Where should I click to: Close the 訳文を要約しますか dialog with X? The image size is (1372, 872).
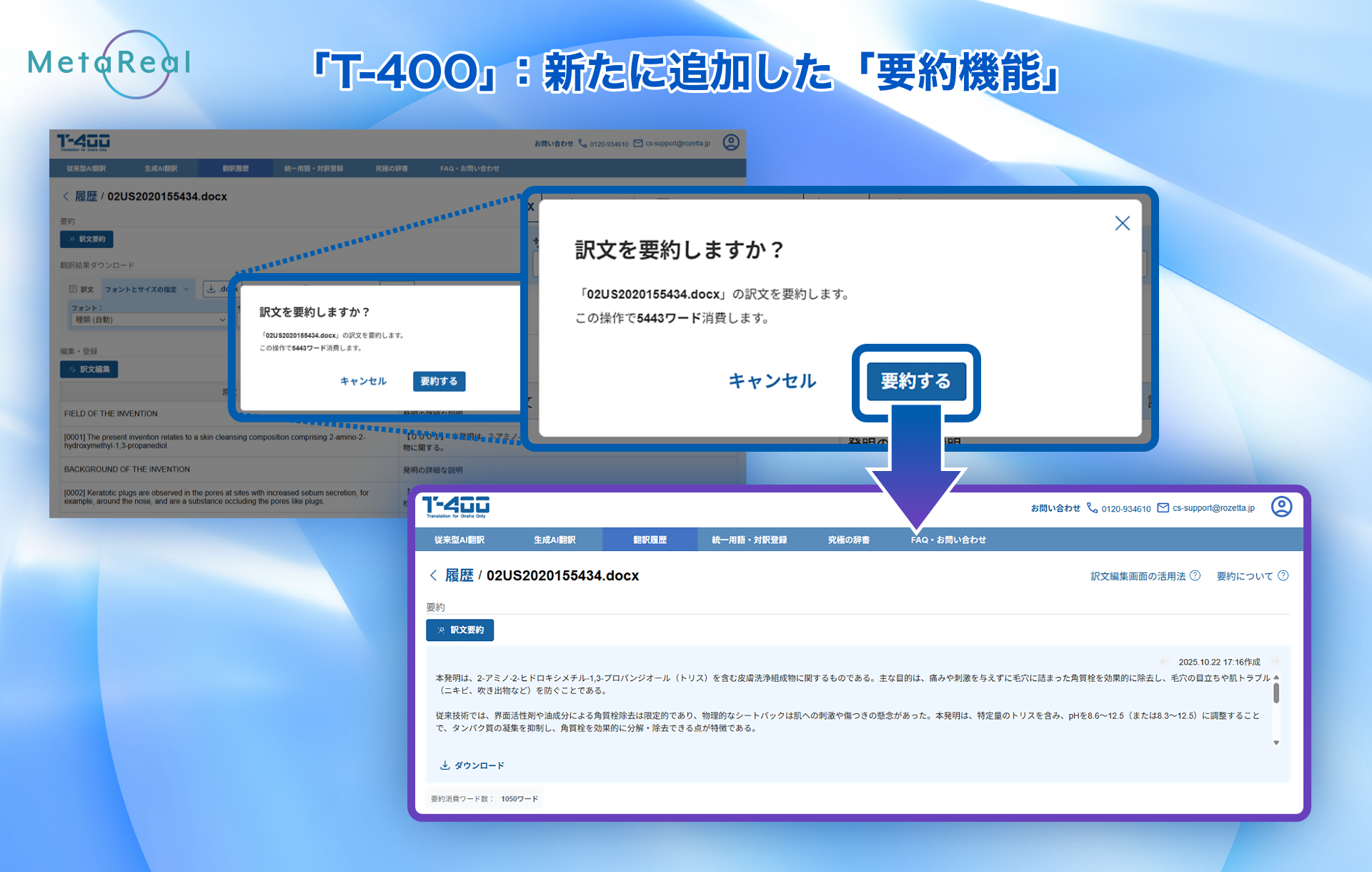click(1122, 223)
